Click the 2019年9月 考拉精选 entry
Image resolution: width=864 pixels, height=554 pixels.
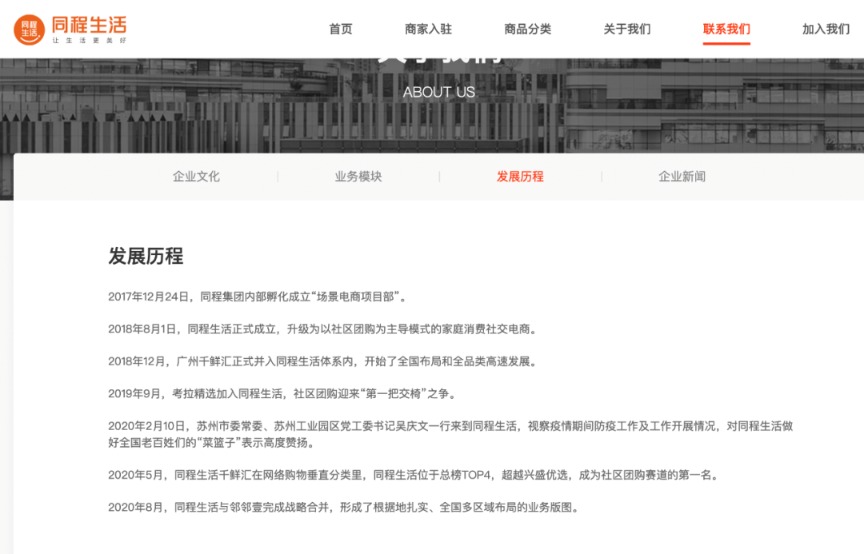click(x=283, y=394)
